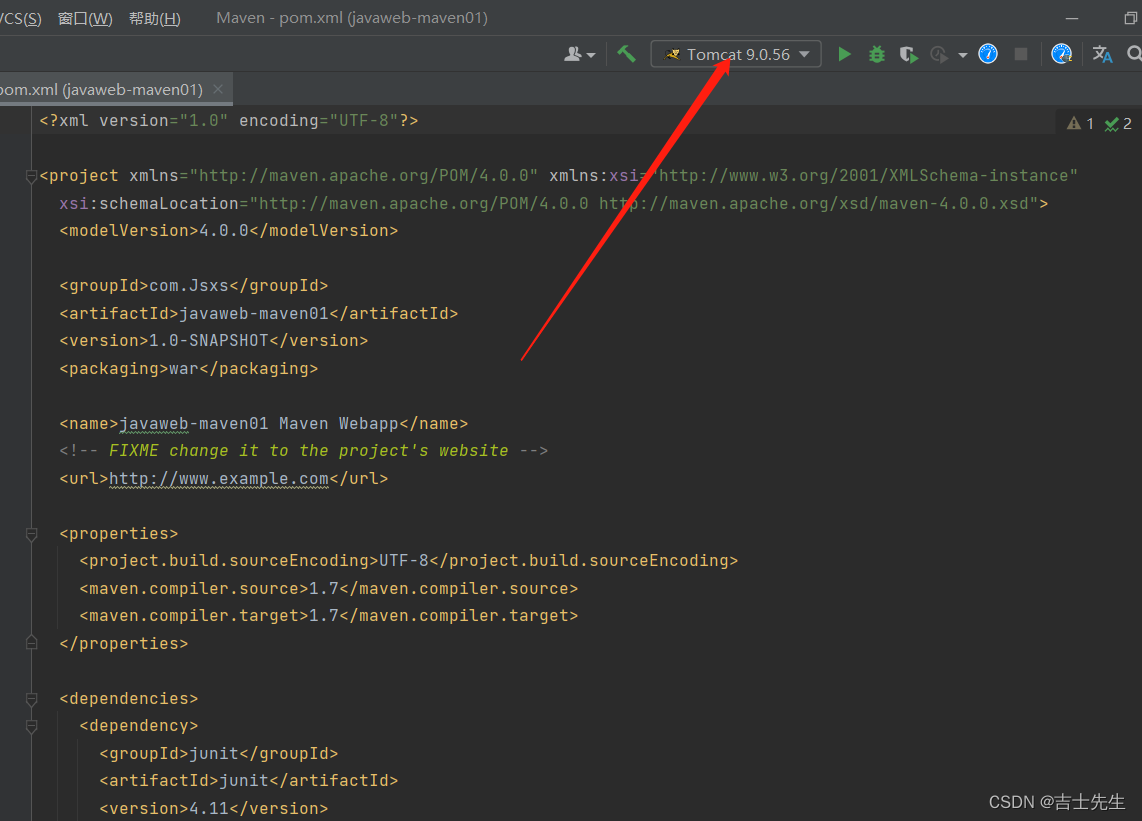
Task: Click the packaging value war
Action: (184, 369)
